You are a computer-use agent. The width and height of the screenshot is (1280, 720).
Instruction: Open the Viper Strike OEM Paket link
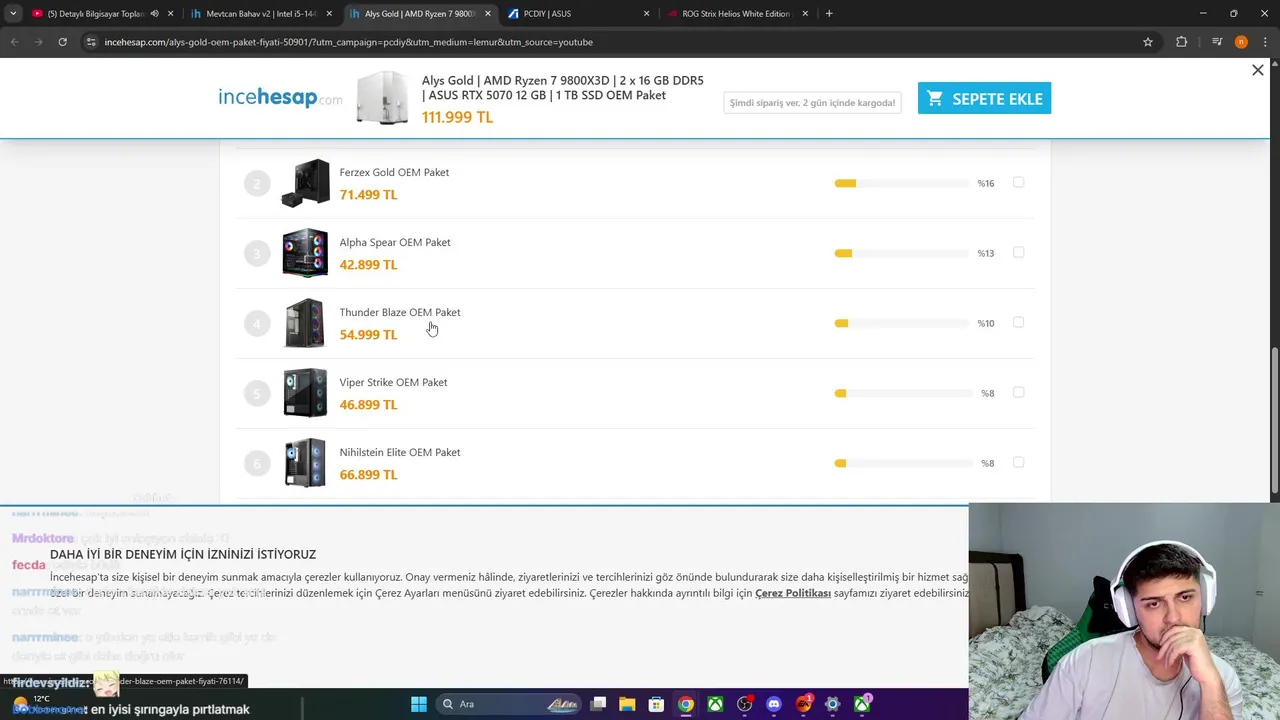point(393,382)
